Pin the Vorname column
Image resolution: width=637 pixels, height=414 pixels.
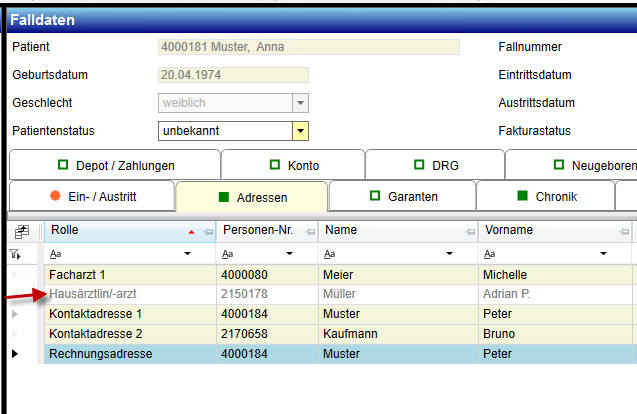click(x=624, y=232)
